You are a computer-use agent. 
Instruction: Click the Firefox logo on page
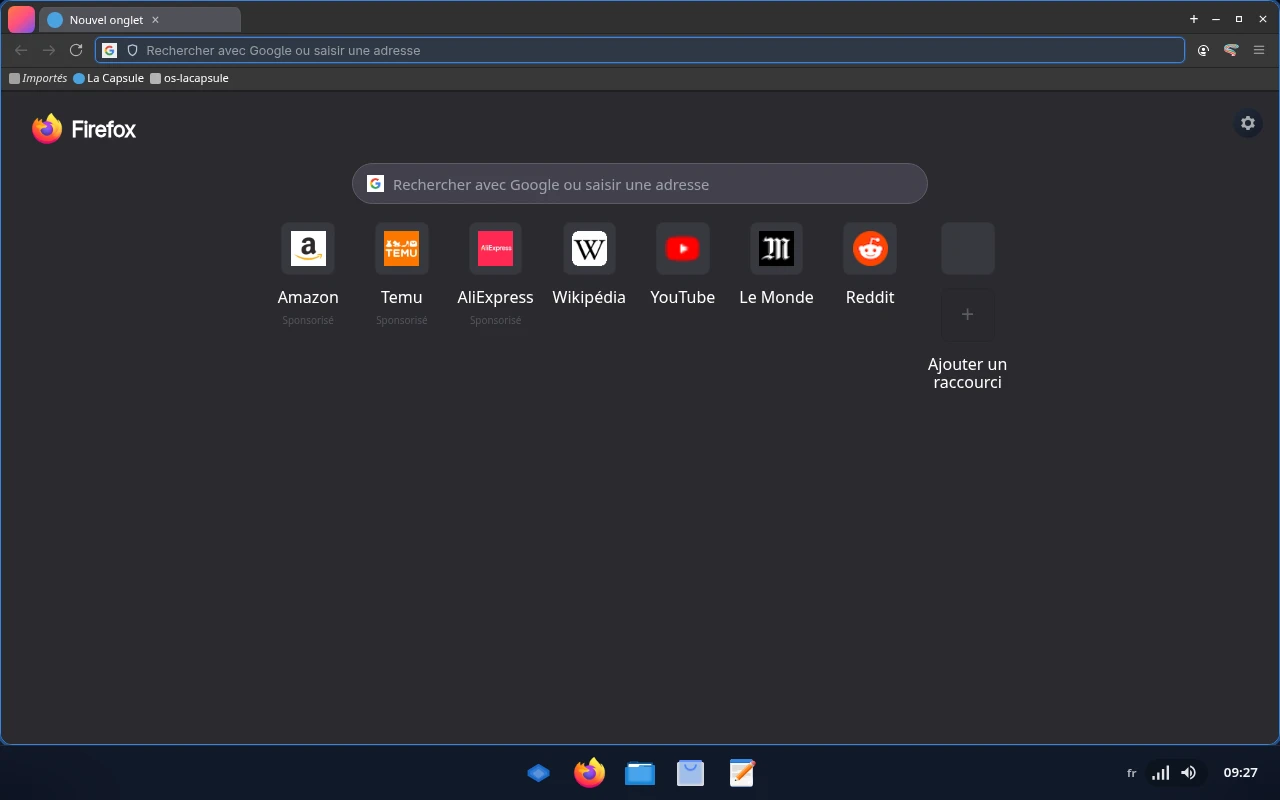pyautogui.click(x=84, y=129)
